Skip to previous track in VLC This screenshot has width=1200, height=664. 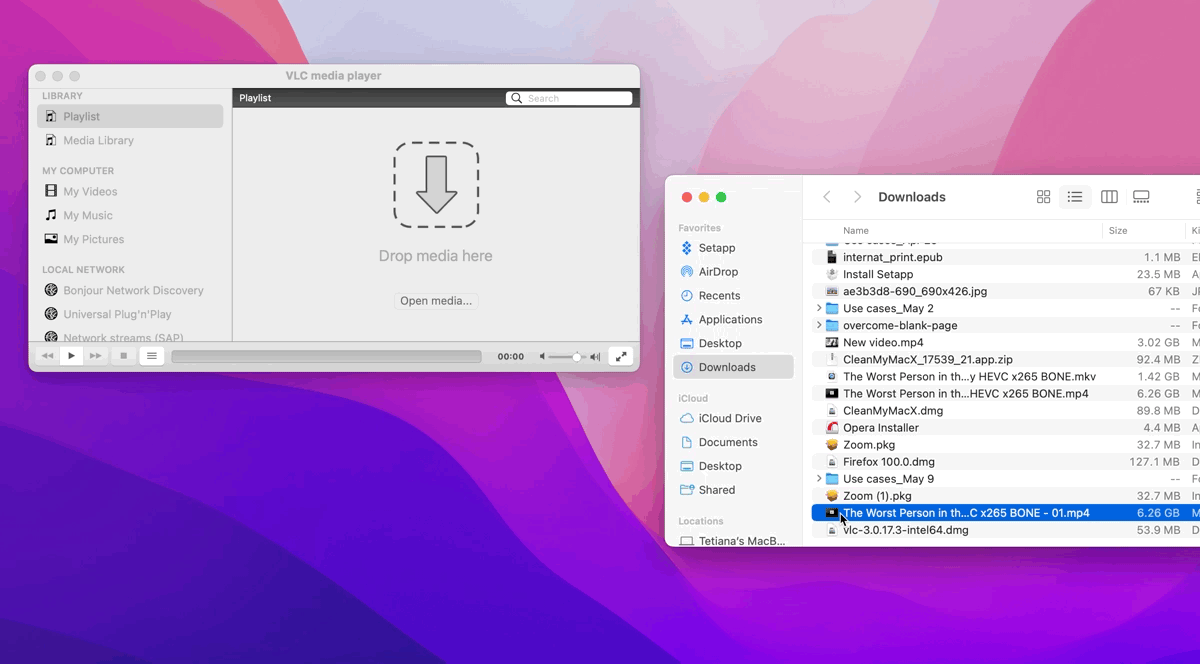coord(47,356)
